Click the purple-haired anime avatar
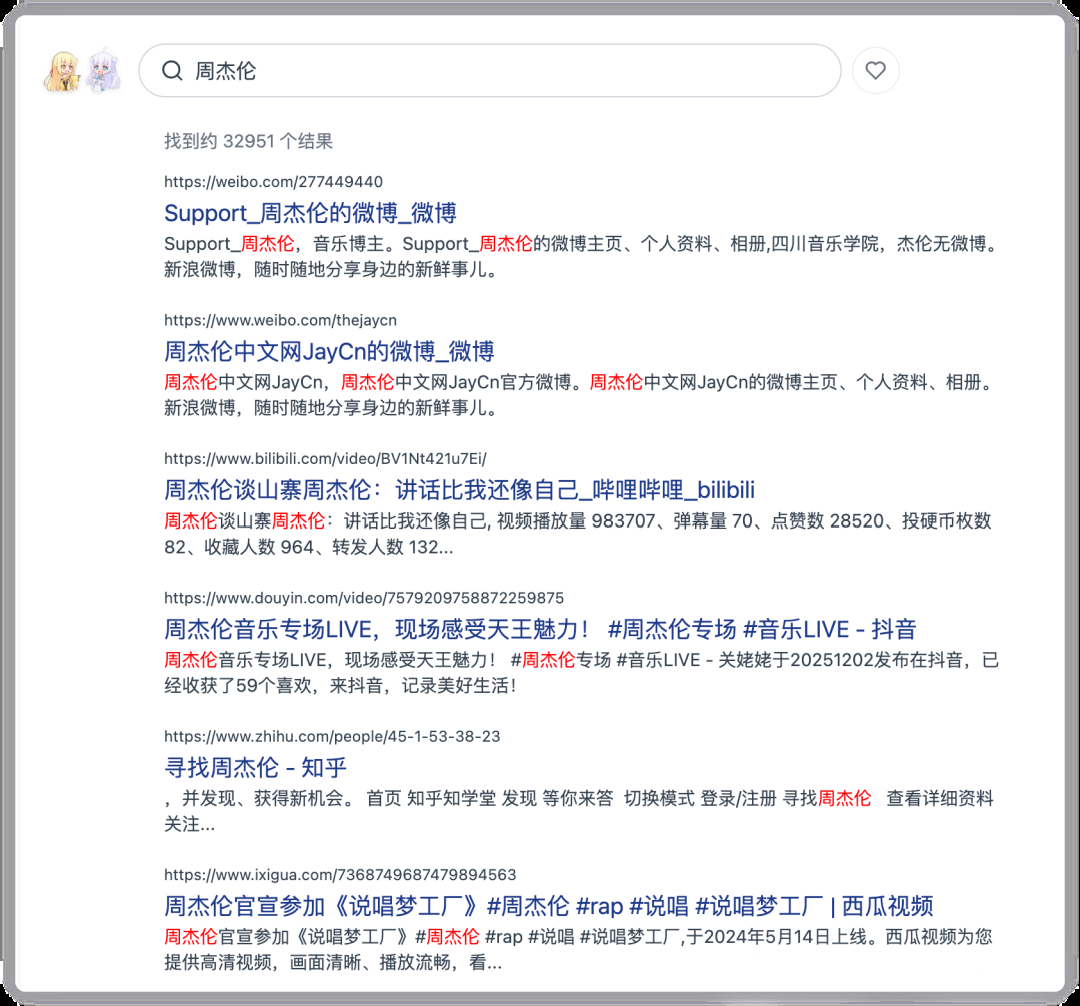 (x=100, y=70)
